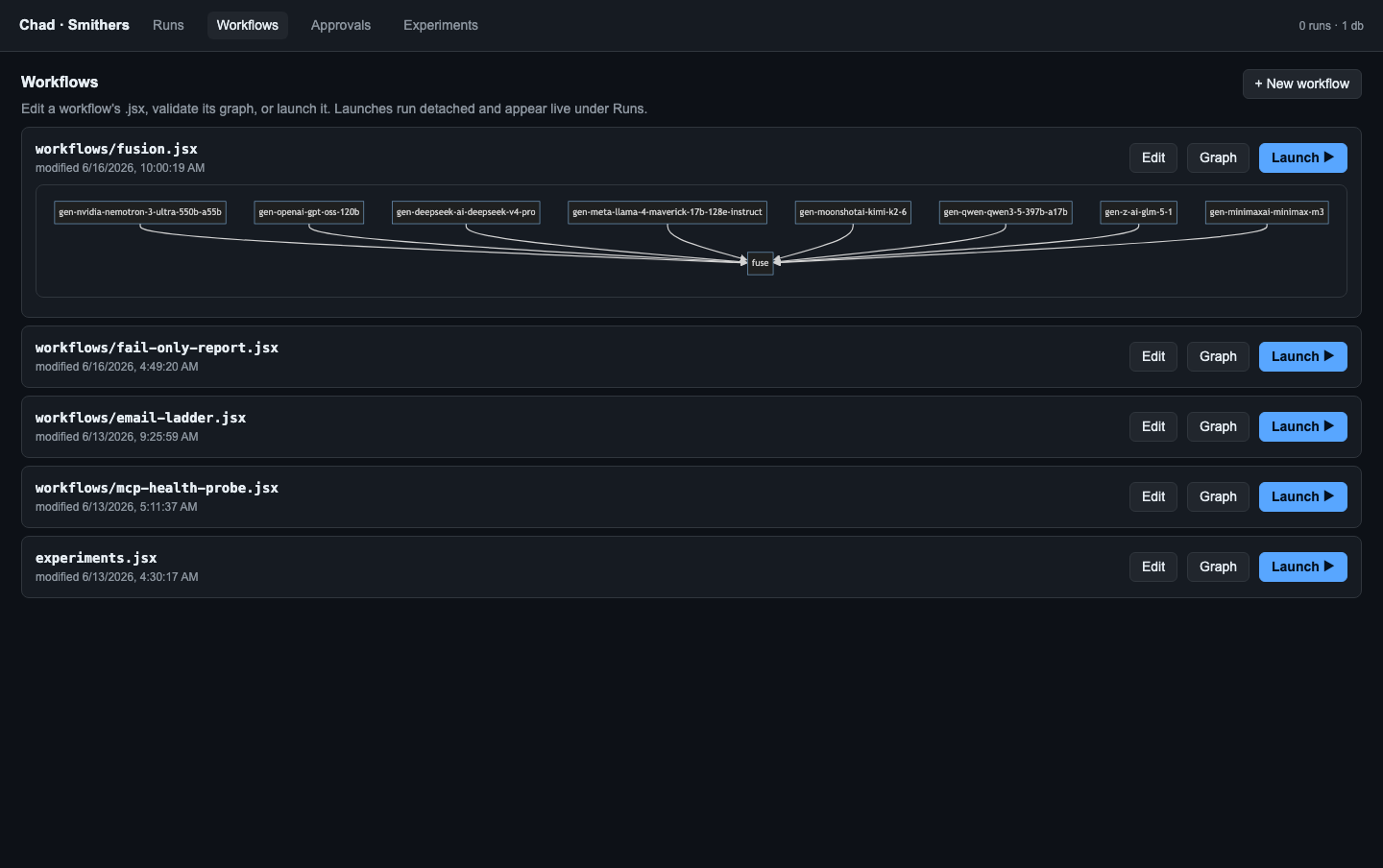Click the workflows/fail-only-report.jsx file name

[157, 348]
